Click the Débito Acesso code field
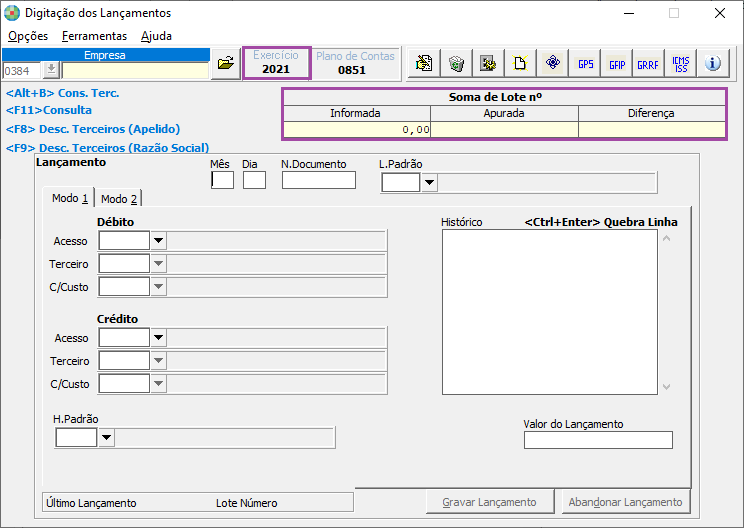The image size is (744, 528). click(124, 241)
